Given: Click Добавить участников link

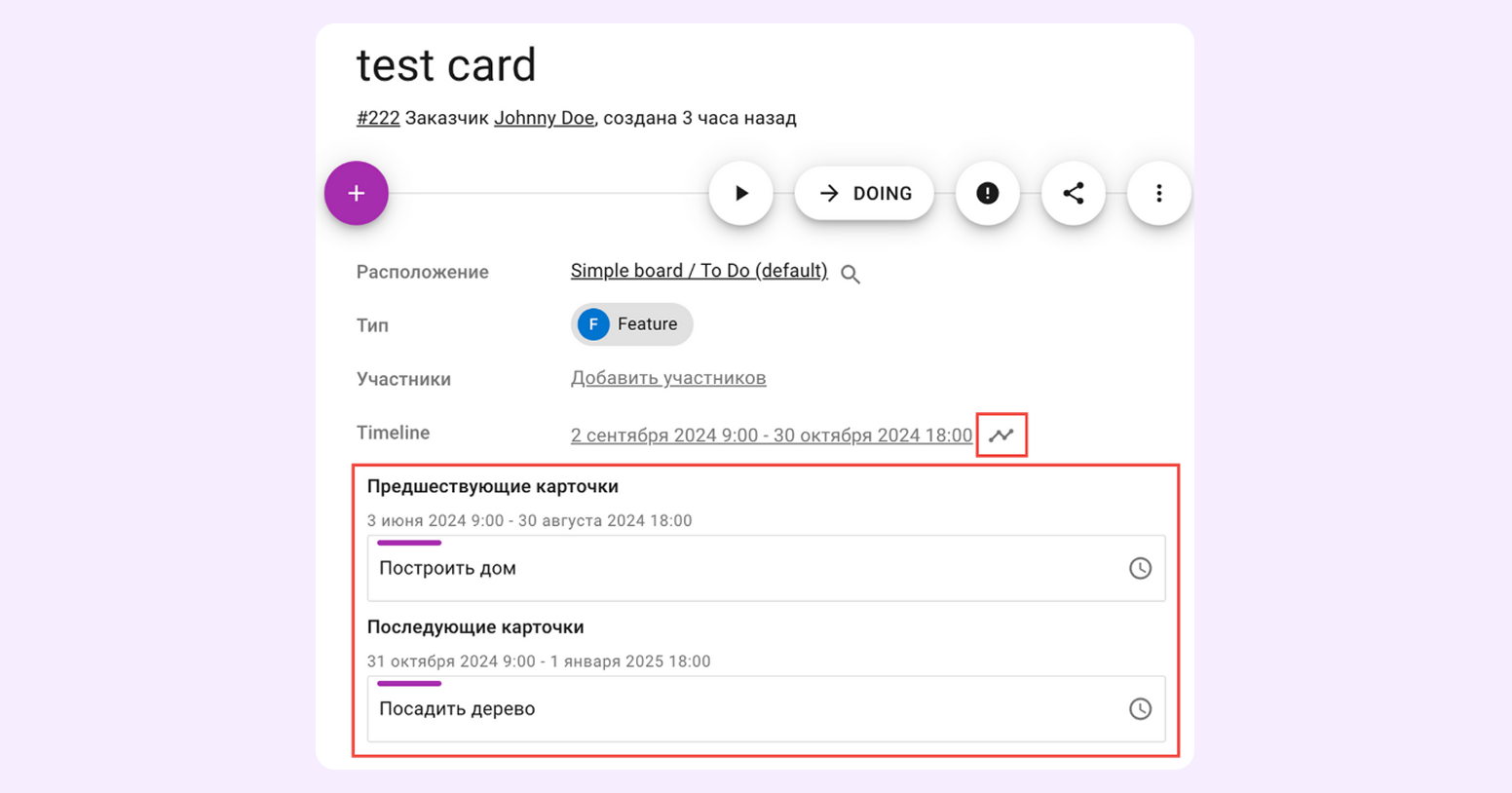Looking at the screenshot, I should pyautogui.click(x=668, y=378).
